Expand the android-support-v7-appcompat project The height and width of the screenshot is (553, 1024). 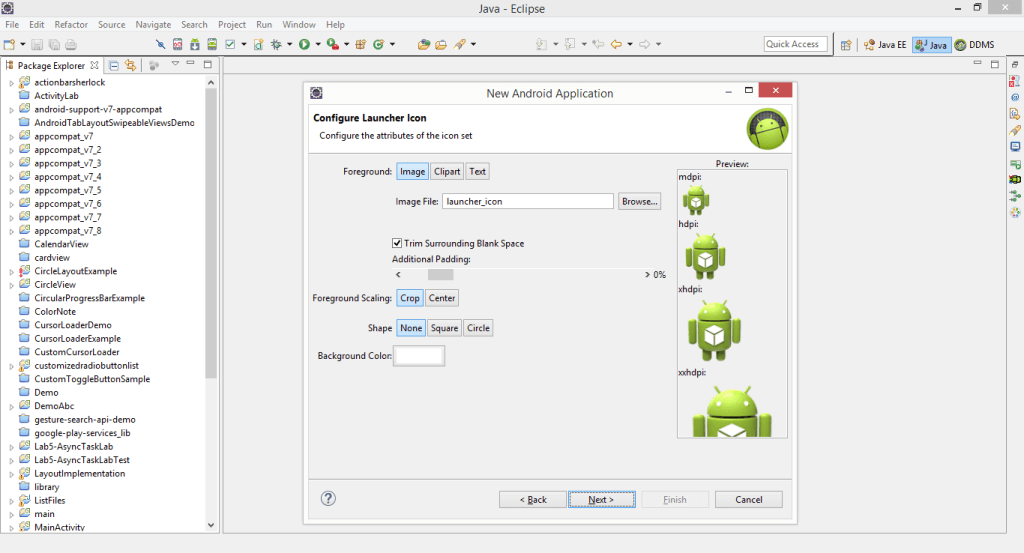pyautogui.click(x=11, y=110)
